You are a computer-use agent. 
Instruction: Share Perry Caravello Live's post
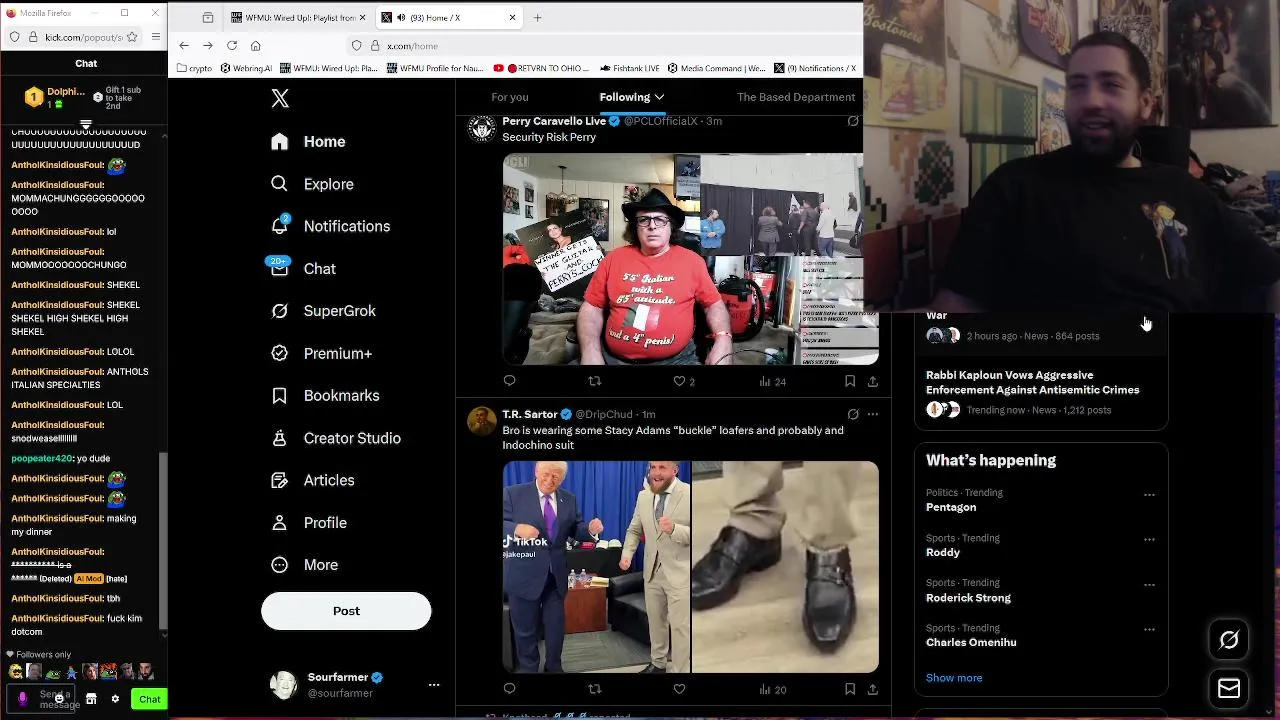click(x=873, y=381)
